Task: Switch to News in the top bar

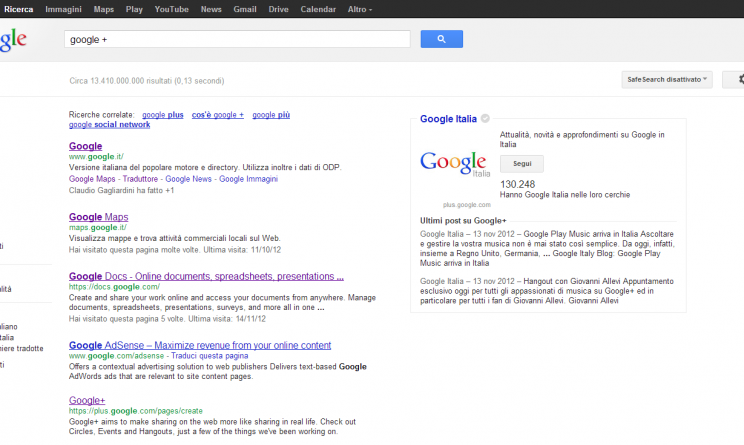Action: tap(211, 9)
